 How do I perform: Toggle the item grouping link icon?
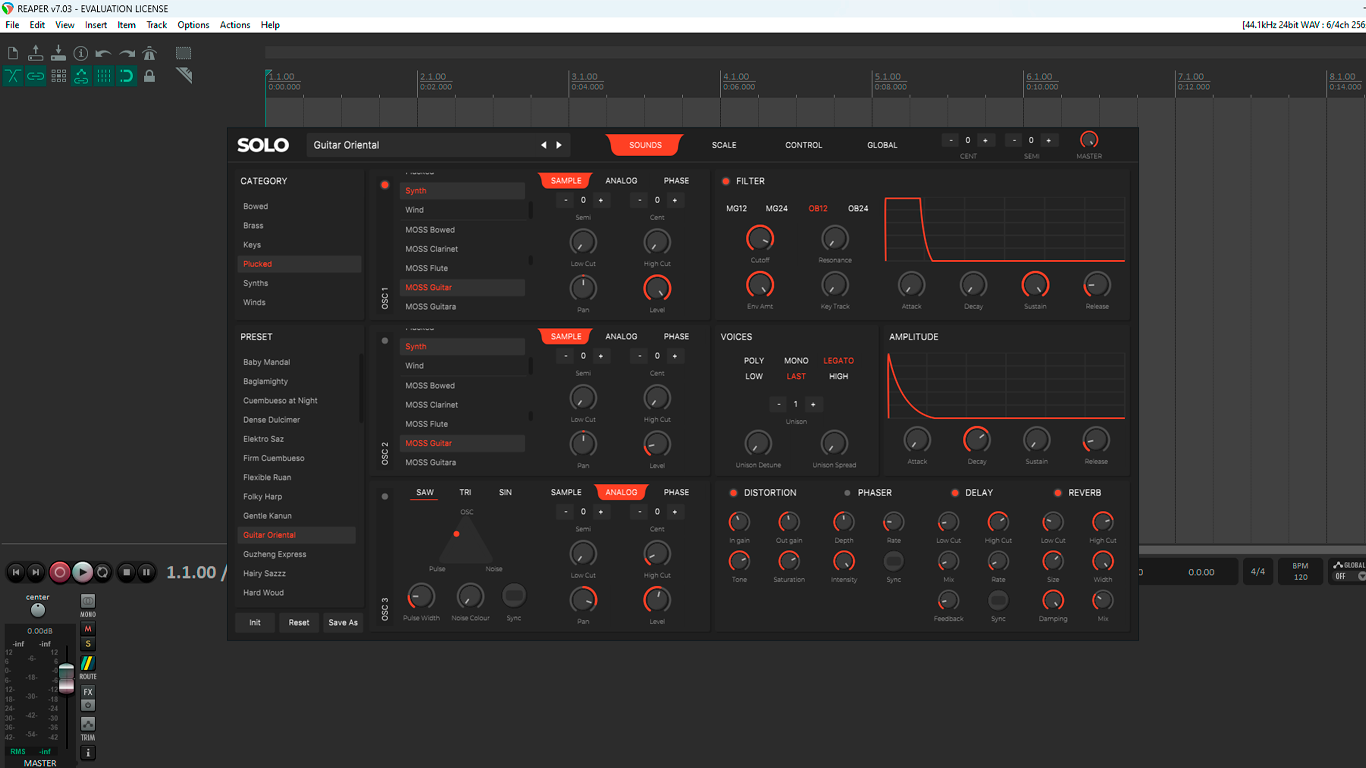(x=36, y=76)
